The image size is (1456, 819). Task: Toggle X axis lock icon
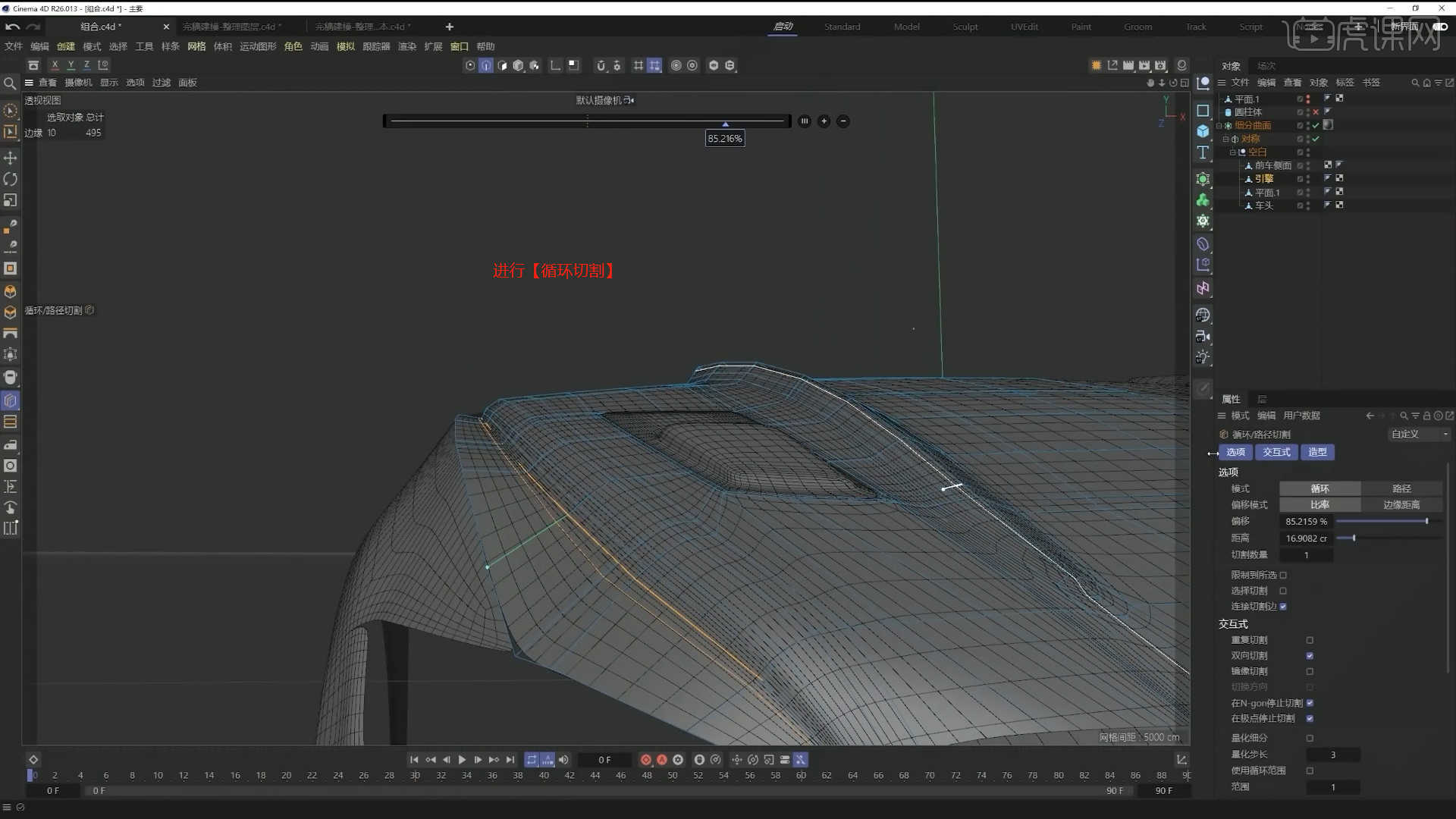(55, 65)
